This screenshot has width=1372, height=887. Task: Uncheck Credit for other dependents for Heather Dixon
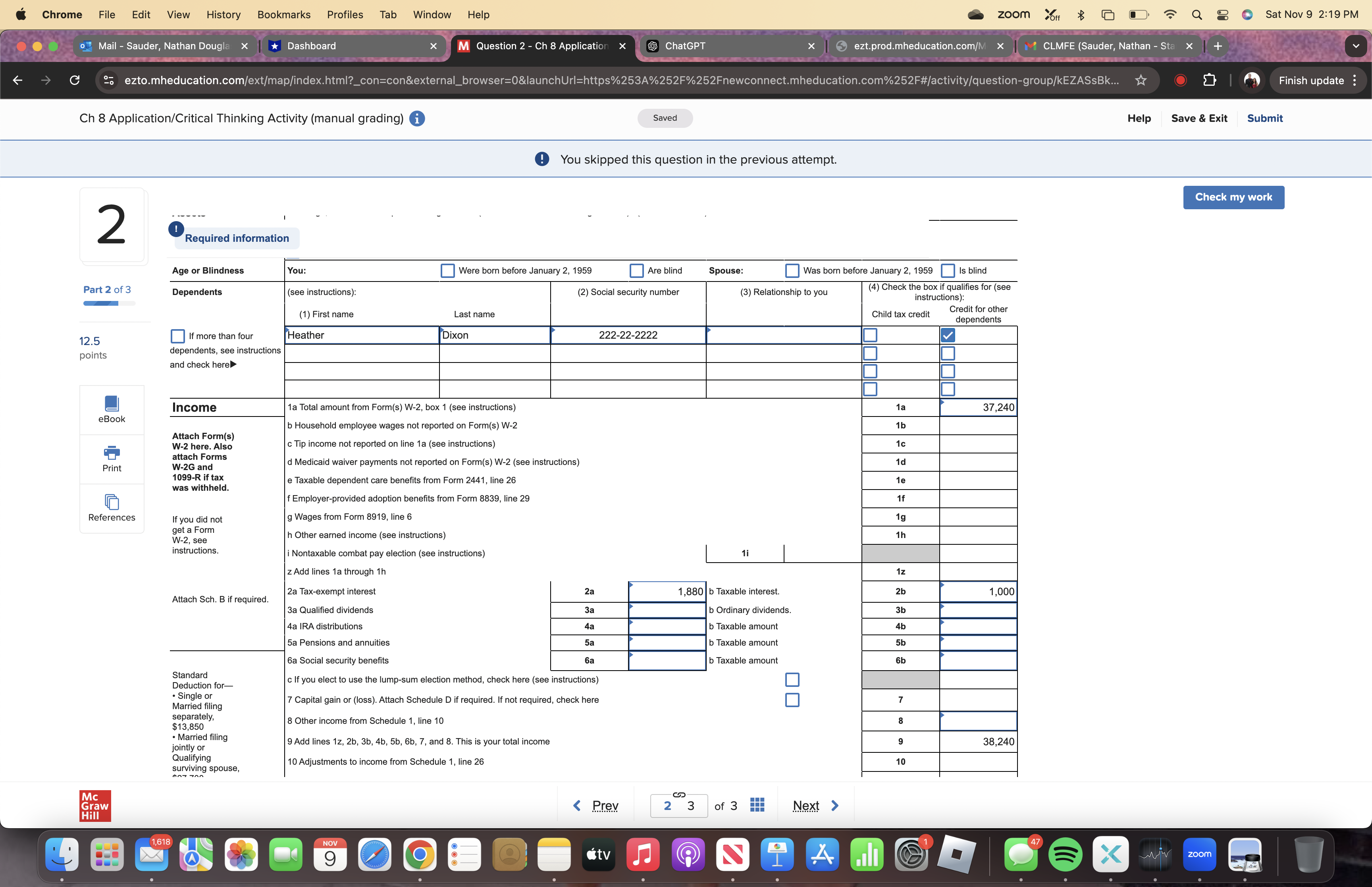948,335
